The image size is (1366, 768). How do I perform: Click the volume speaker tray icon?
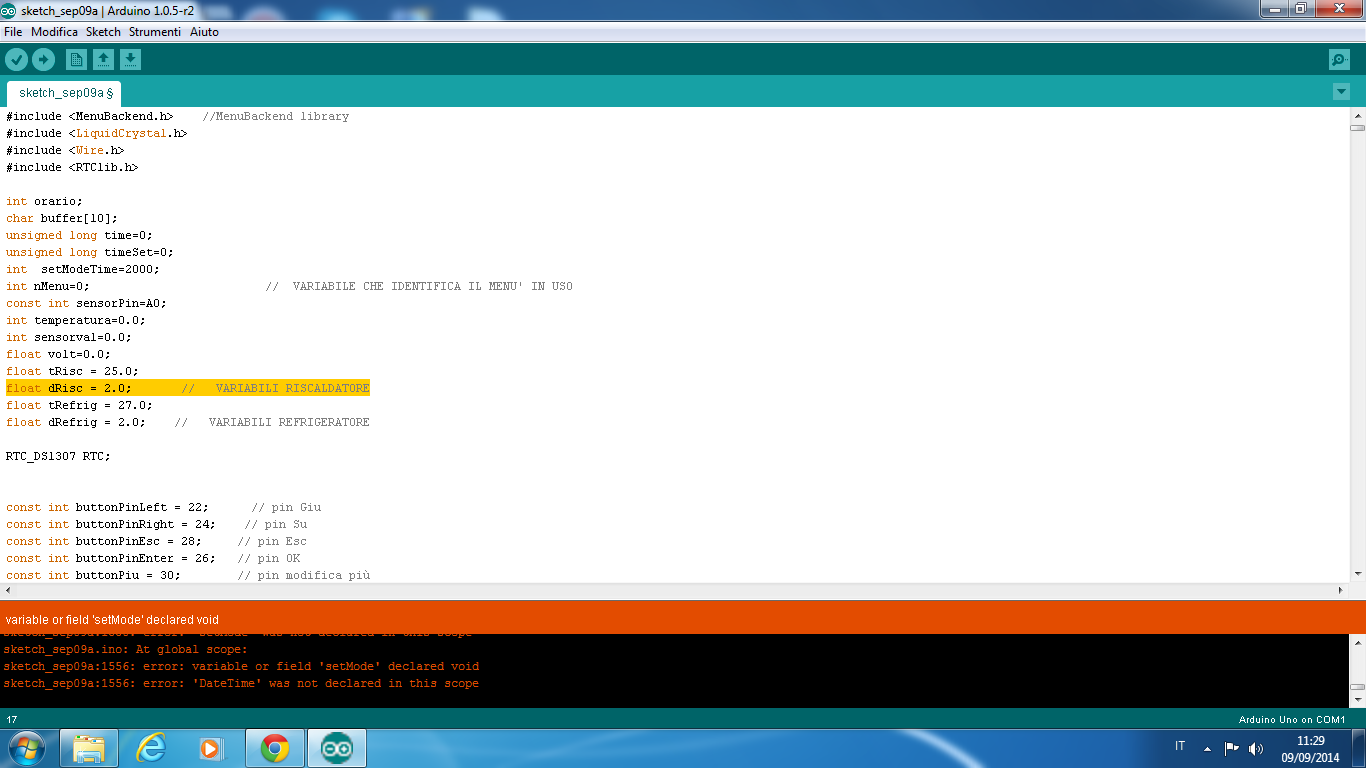pos(1256,748)
